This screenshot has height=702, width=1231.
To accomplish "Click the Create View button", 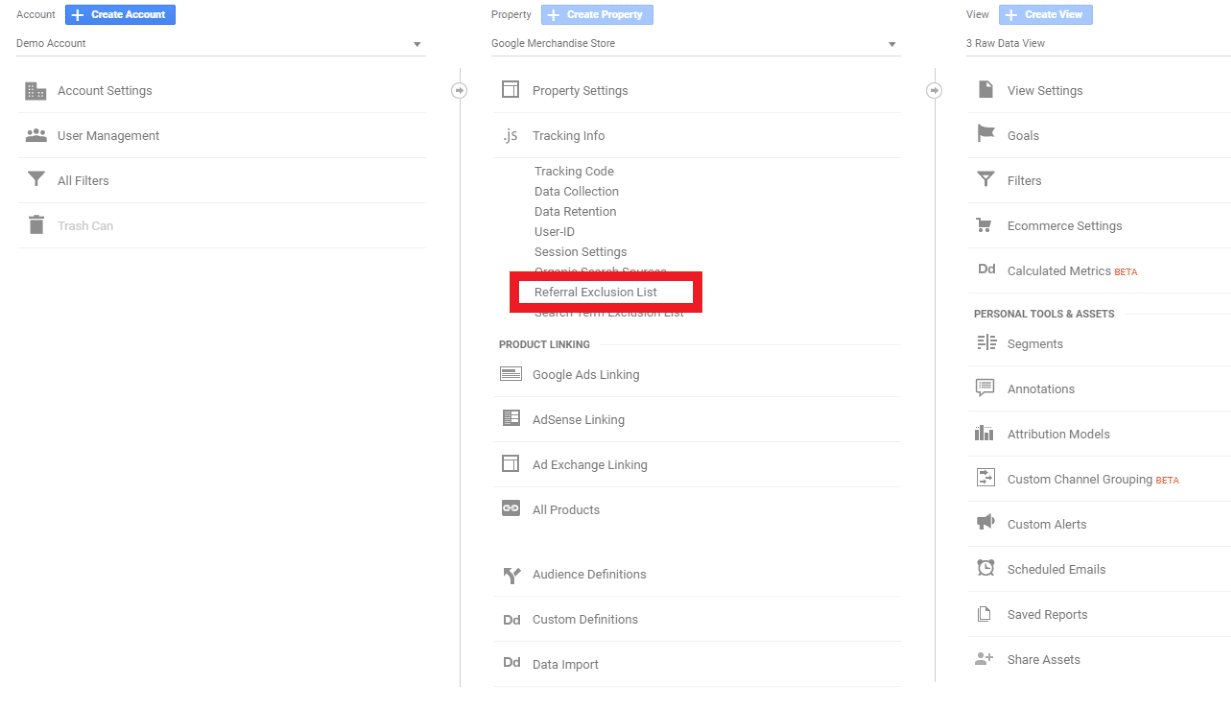I will [x=1045, y=14].
